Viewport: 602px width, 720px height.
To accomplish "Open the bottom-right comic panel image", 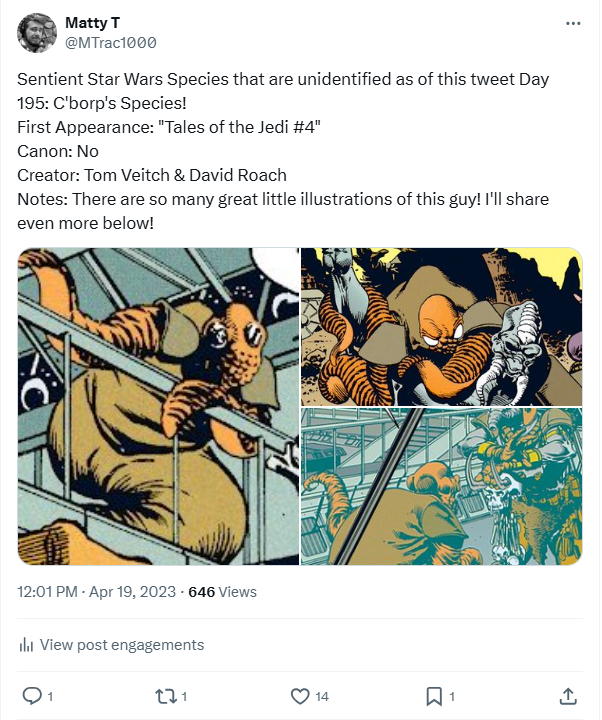I will point(441,486).
